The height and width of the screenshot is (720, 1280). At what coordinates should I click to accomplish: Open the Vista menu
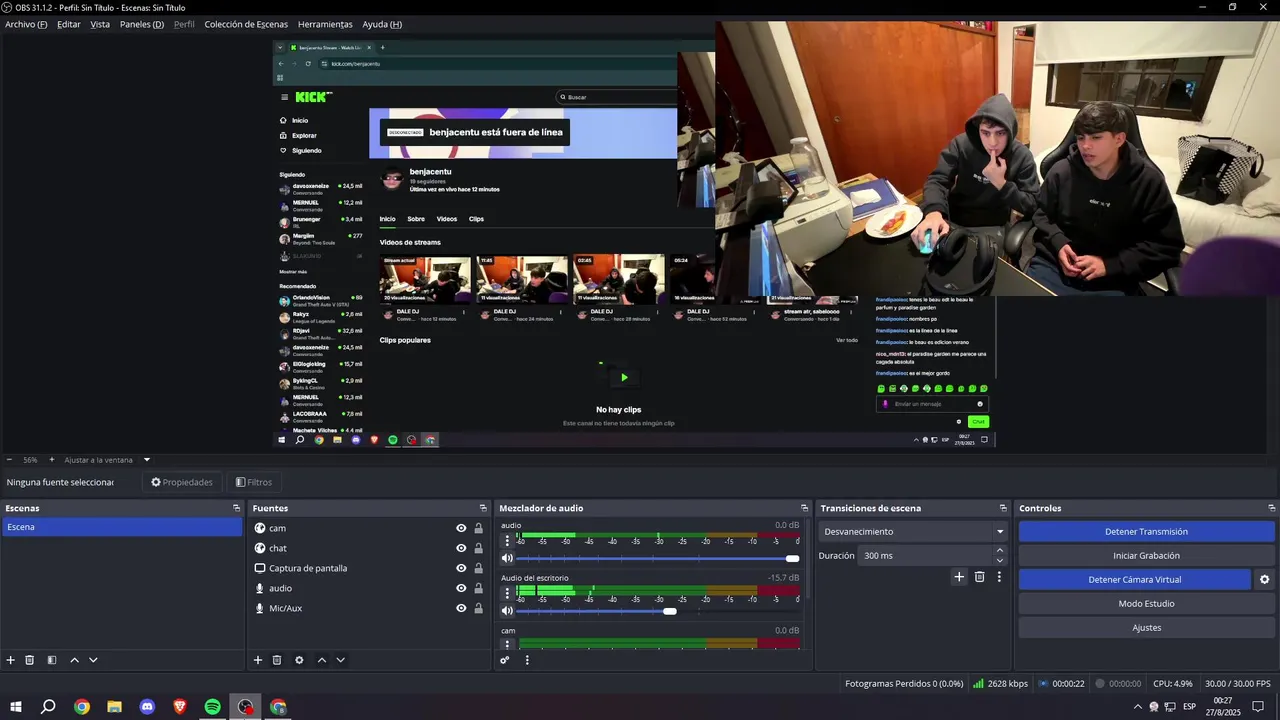100,24
